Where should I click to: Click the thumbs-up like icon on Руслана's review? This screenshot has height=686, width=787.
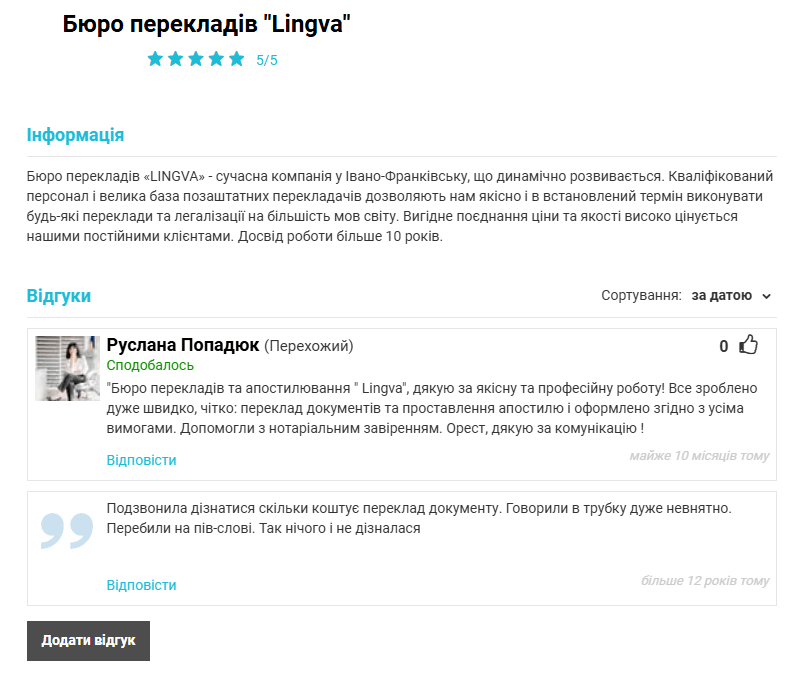(x=748, y=345)
